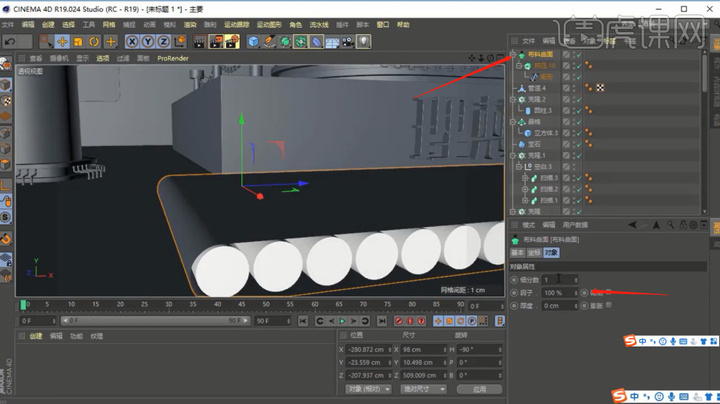Switch to the 对象 attribute tab

coord(551,252)
